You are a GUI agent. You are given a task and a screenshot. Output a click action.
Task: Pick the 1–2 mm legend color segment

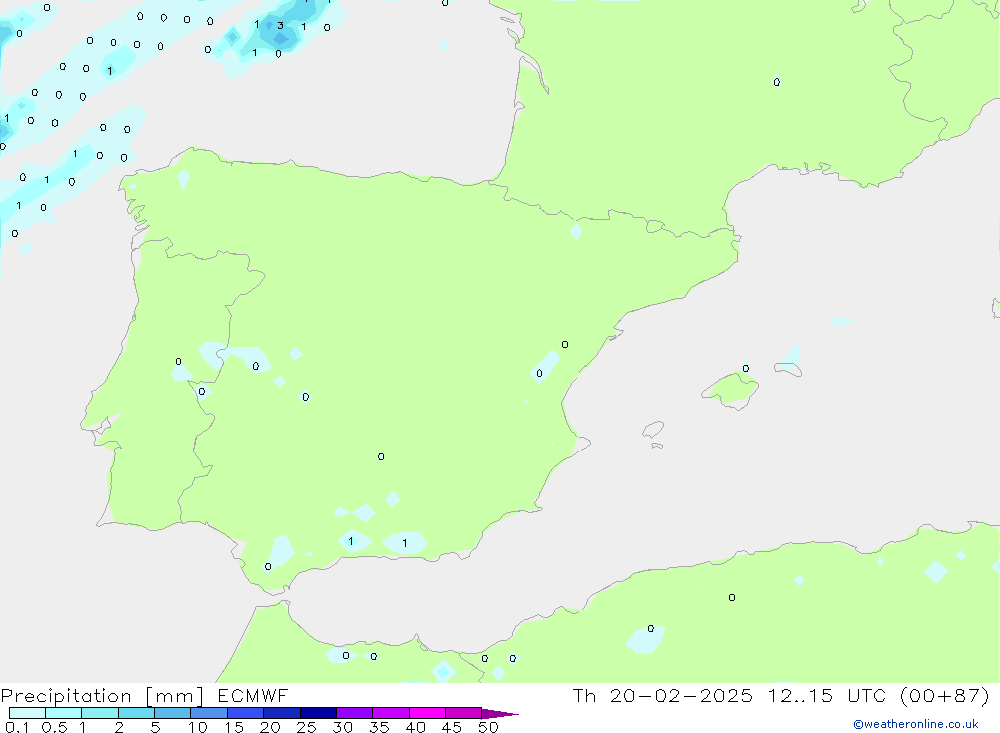tap(99, 713)
